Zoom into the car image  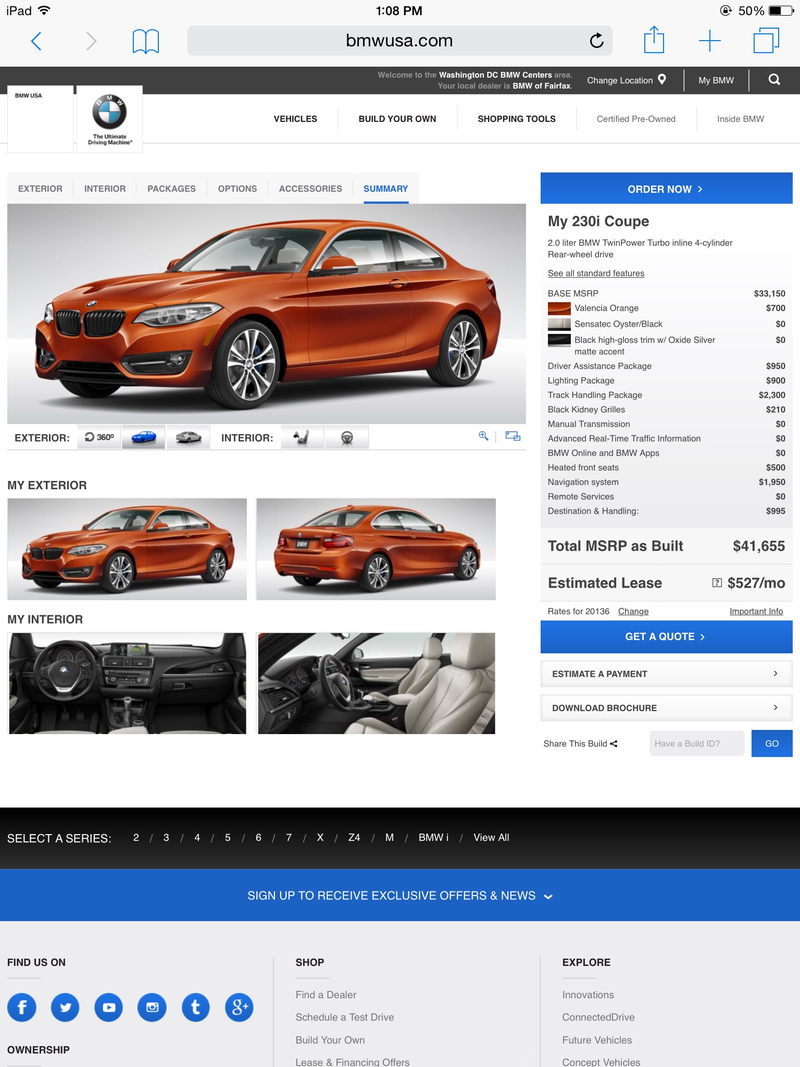click(x=484, y=436)
